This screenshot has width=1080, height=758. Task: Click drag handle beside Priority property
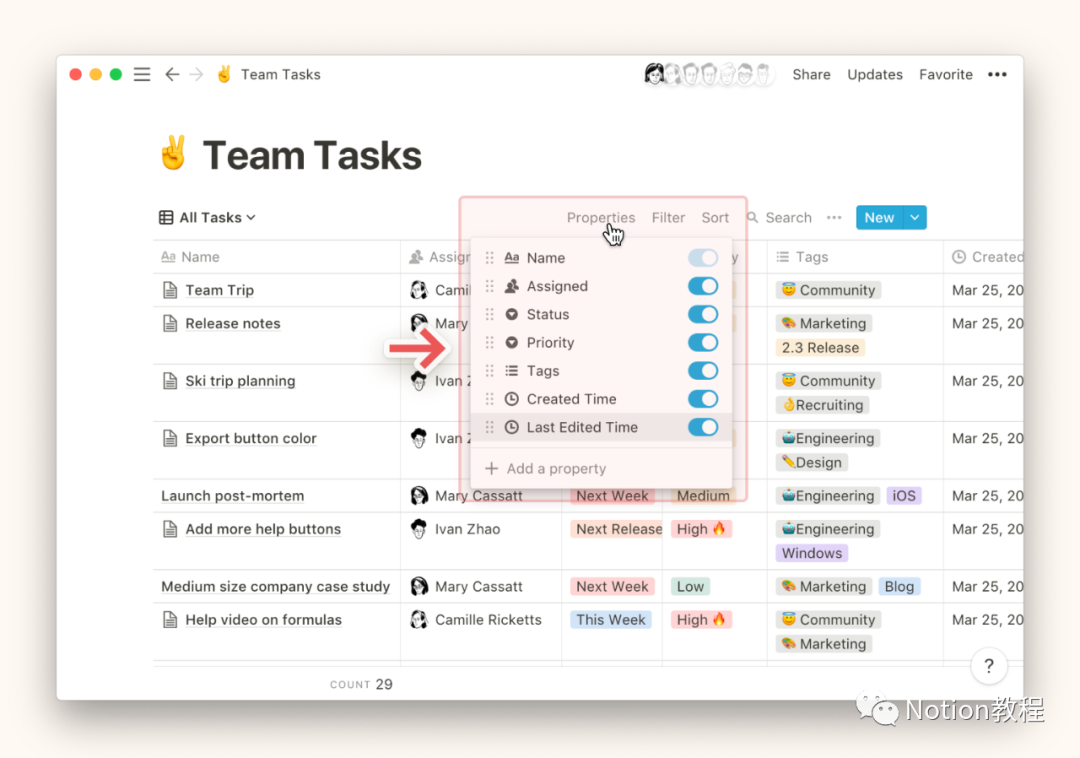tap(489, 343)
